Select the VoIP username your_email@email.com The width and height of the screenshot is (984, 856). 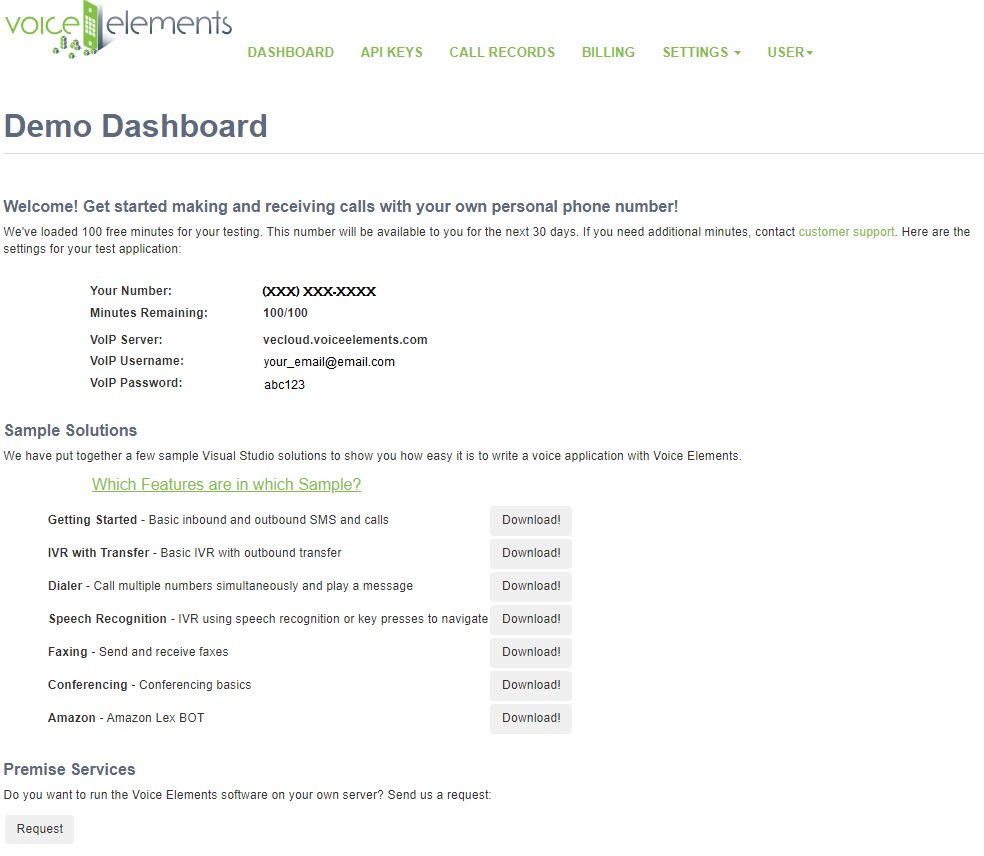(x=329, y=362)
